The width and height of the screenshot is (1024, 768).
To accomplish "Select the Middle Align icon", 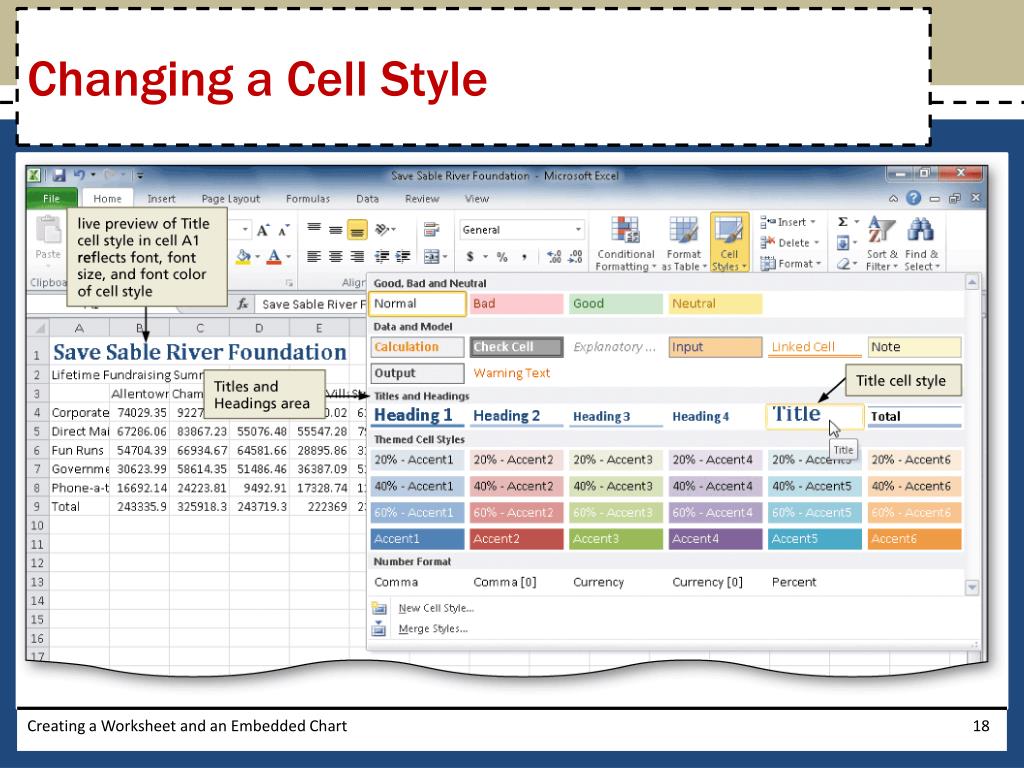I will click(335, 230).
